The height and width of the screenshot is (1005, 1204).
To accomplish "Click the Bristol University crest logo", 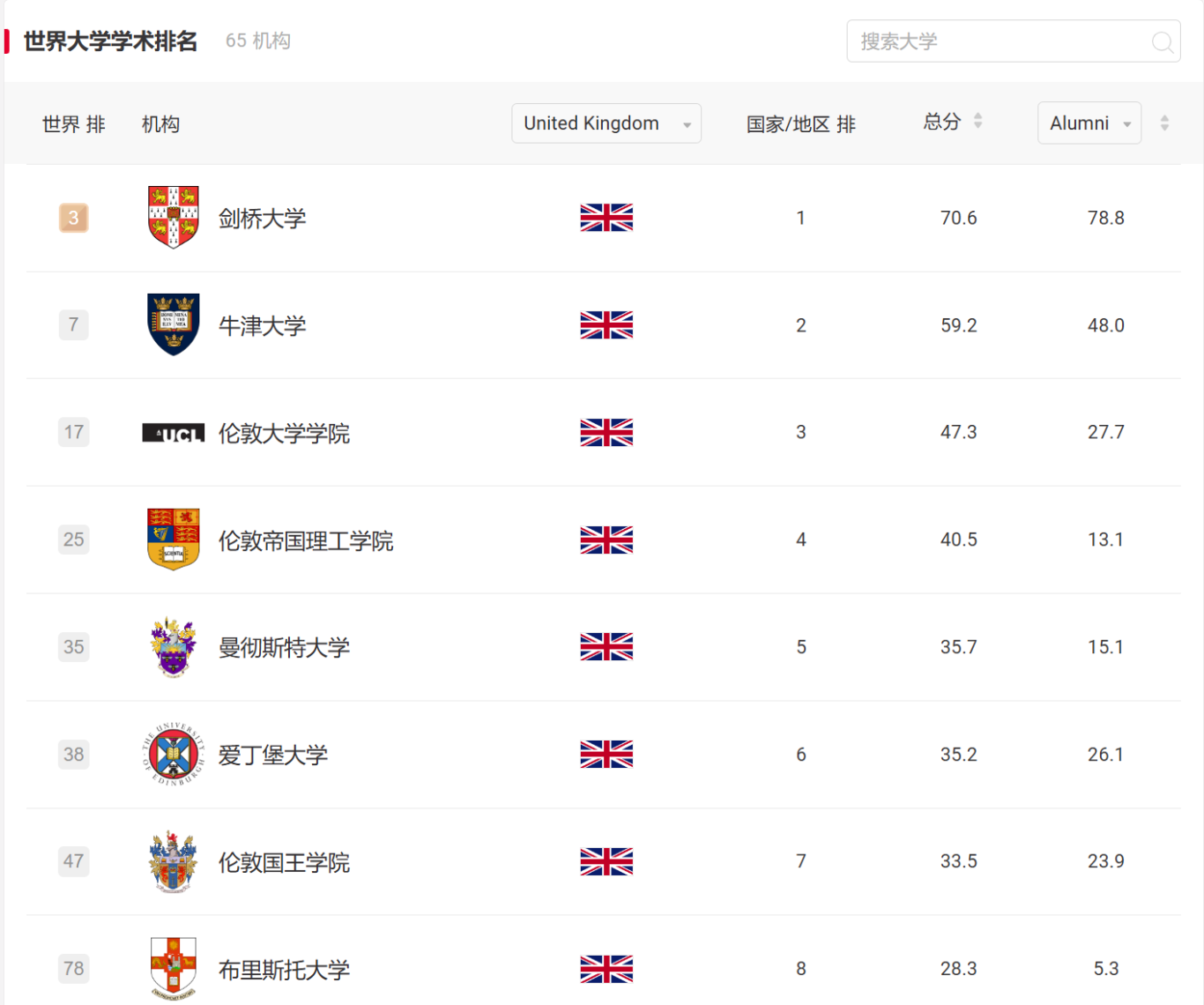I will [174, 969].
